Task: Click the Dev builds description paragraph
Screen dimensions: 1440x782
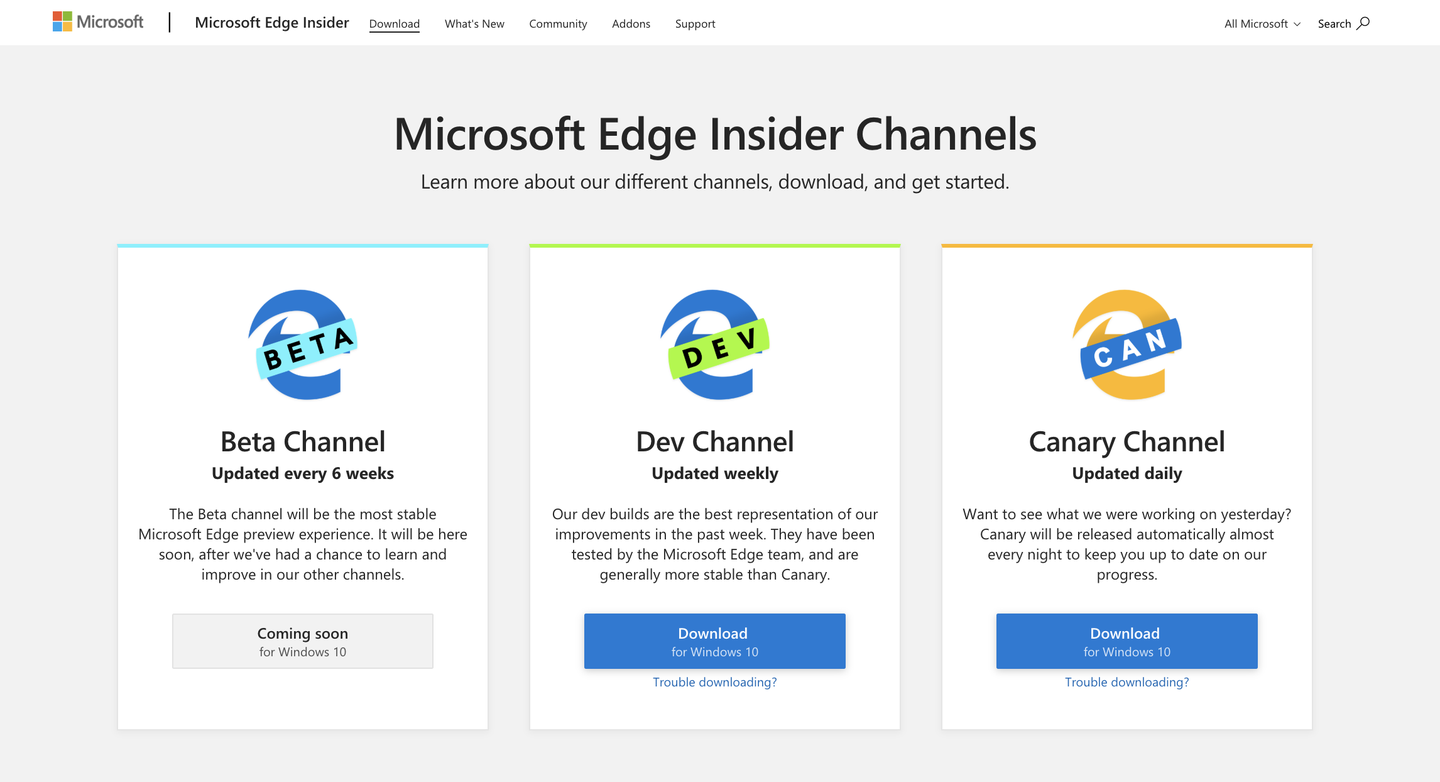Action: click(x=715, y=544)
